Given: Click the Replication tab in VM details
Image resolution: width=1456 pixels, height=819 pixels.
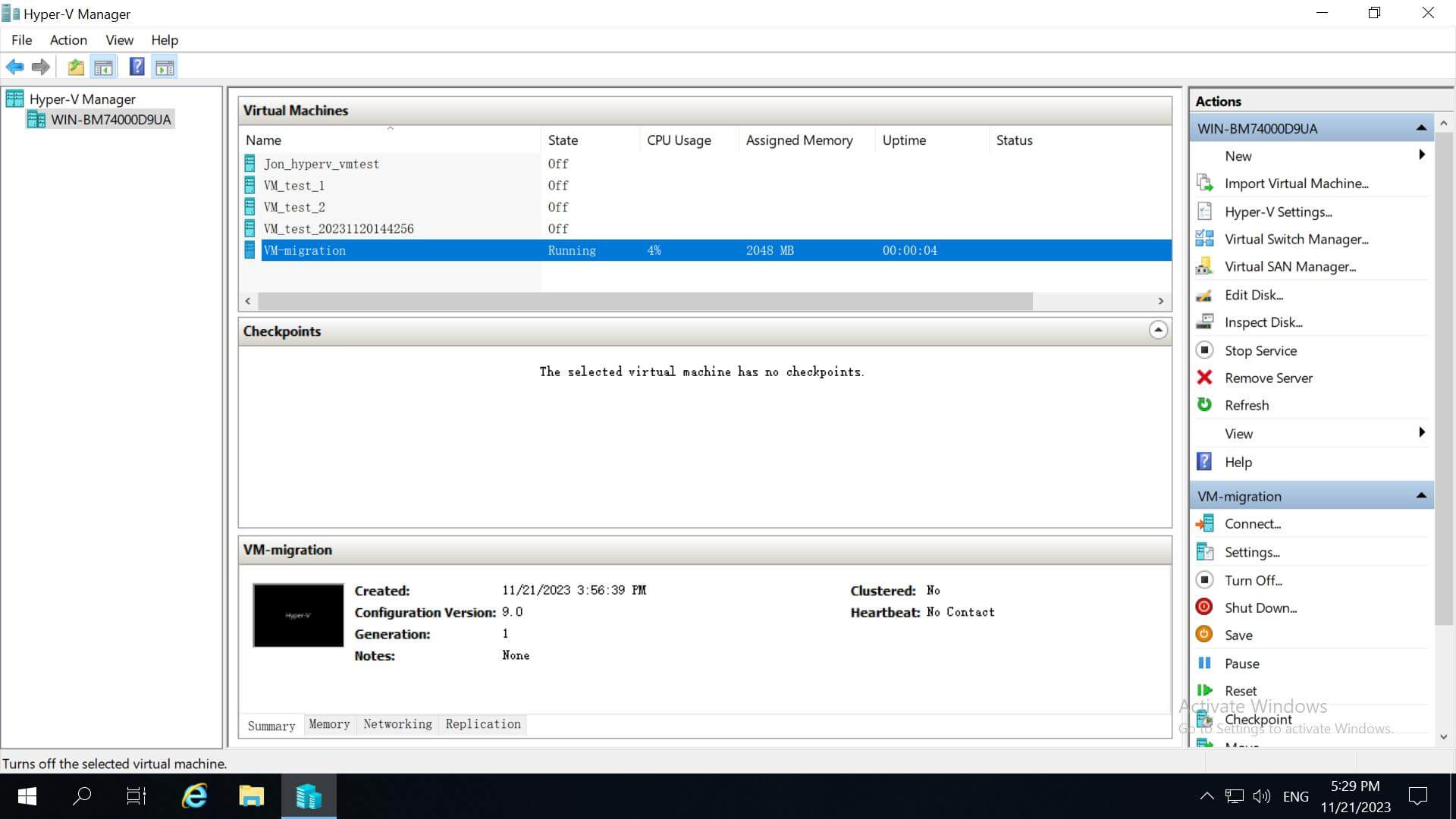Looking at the screenshot, I should point(483,724).
